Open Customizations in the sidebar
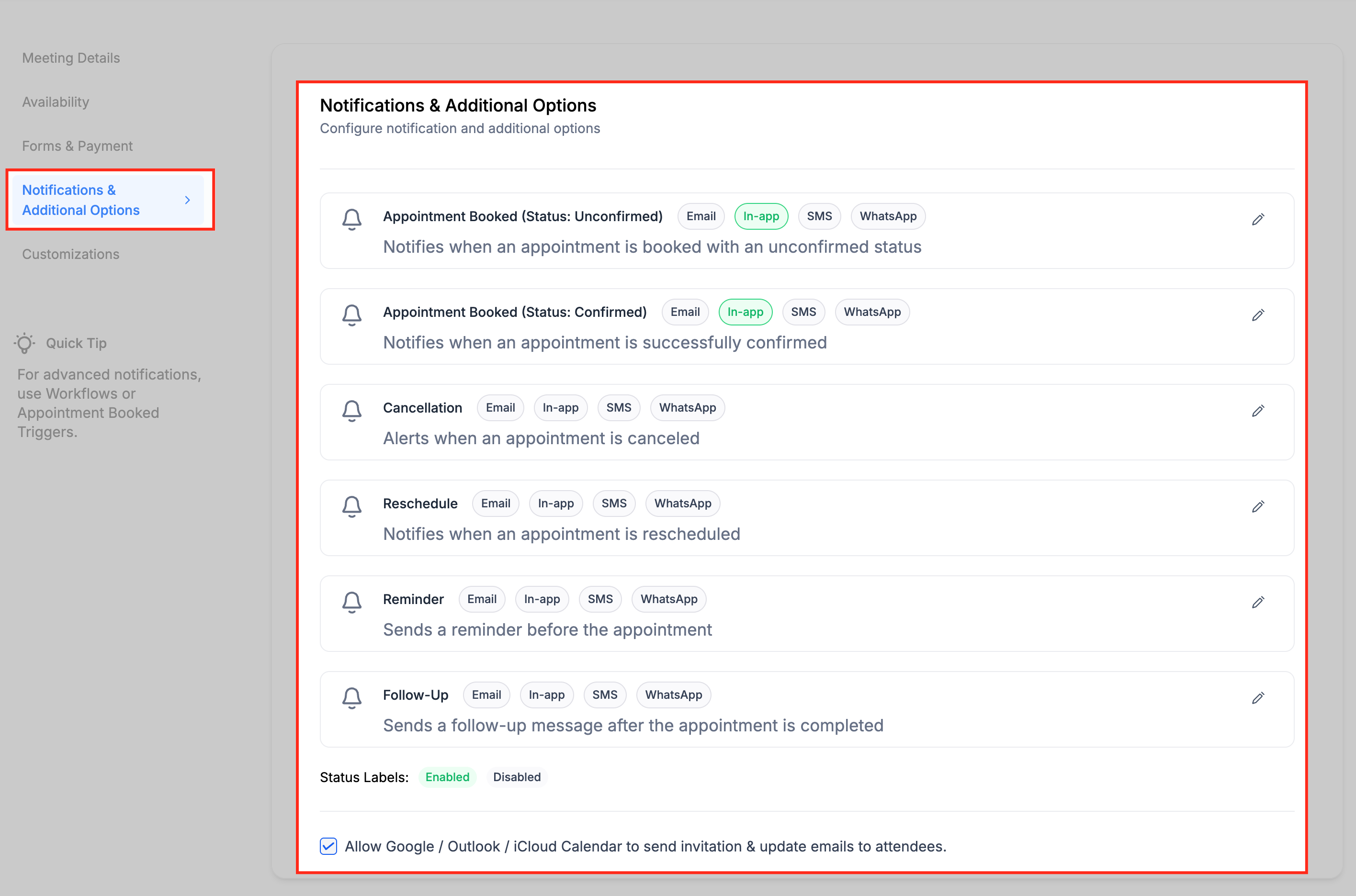 pos(71,254)
